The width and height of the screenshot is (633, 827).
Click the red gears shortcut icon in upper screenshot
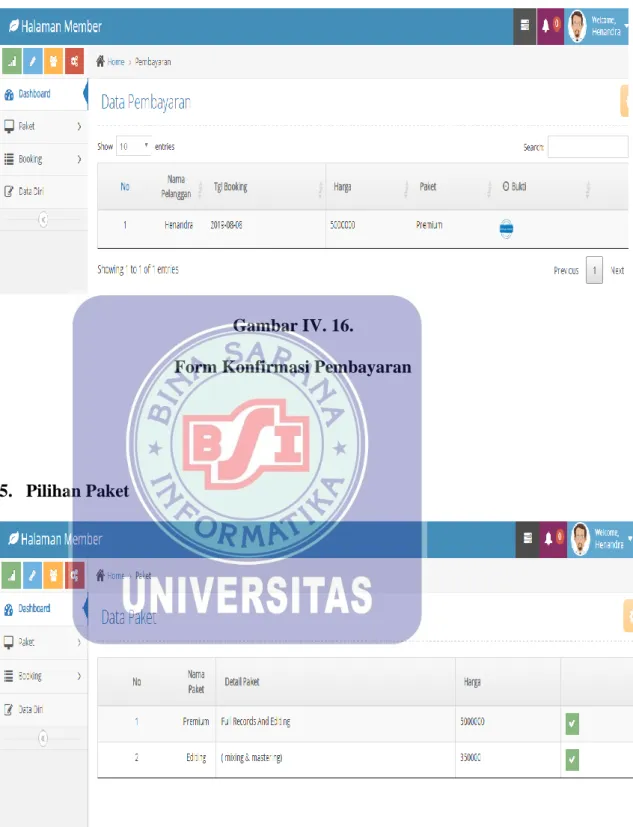pyautogui.click(x=74, y=61)
